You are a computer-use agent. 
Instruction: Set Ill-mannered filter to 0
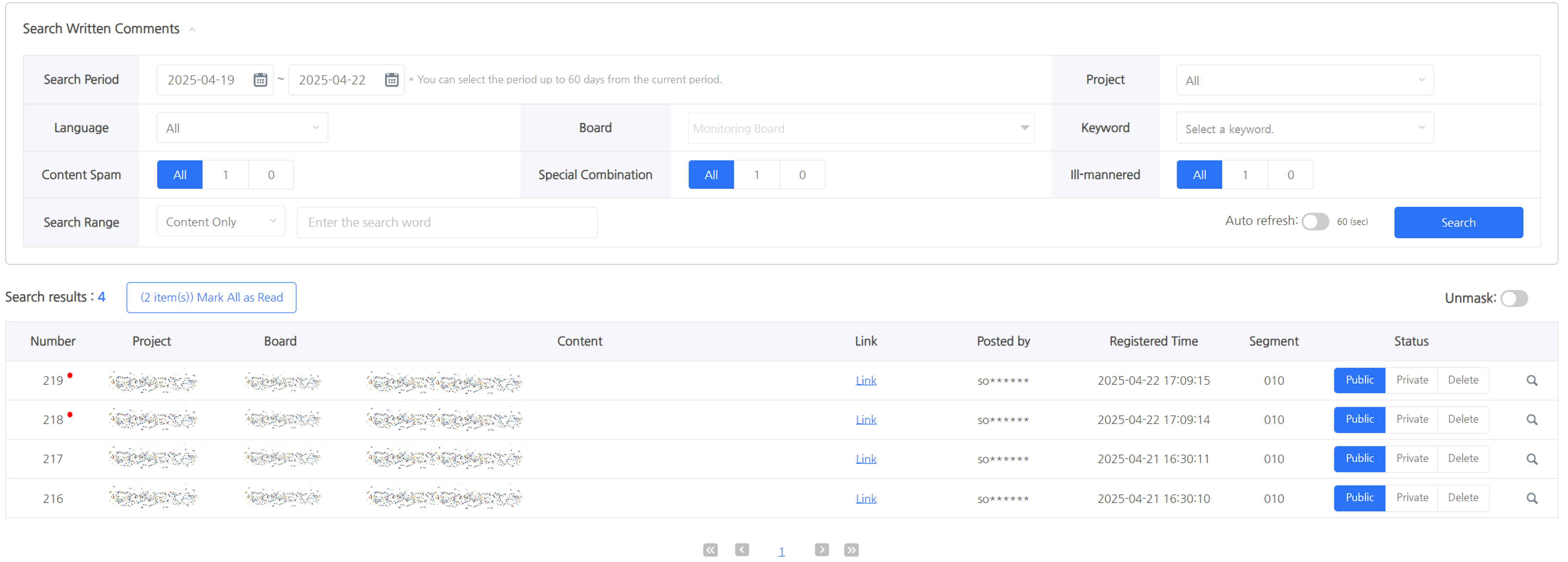tap(1290, 175)
